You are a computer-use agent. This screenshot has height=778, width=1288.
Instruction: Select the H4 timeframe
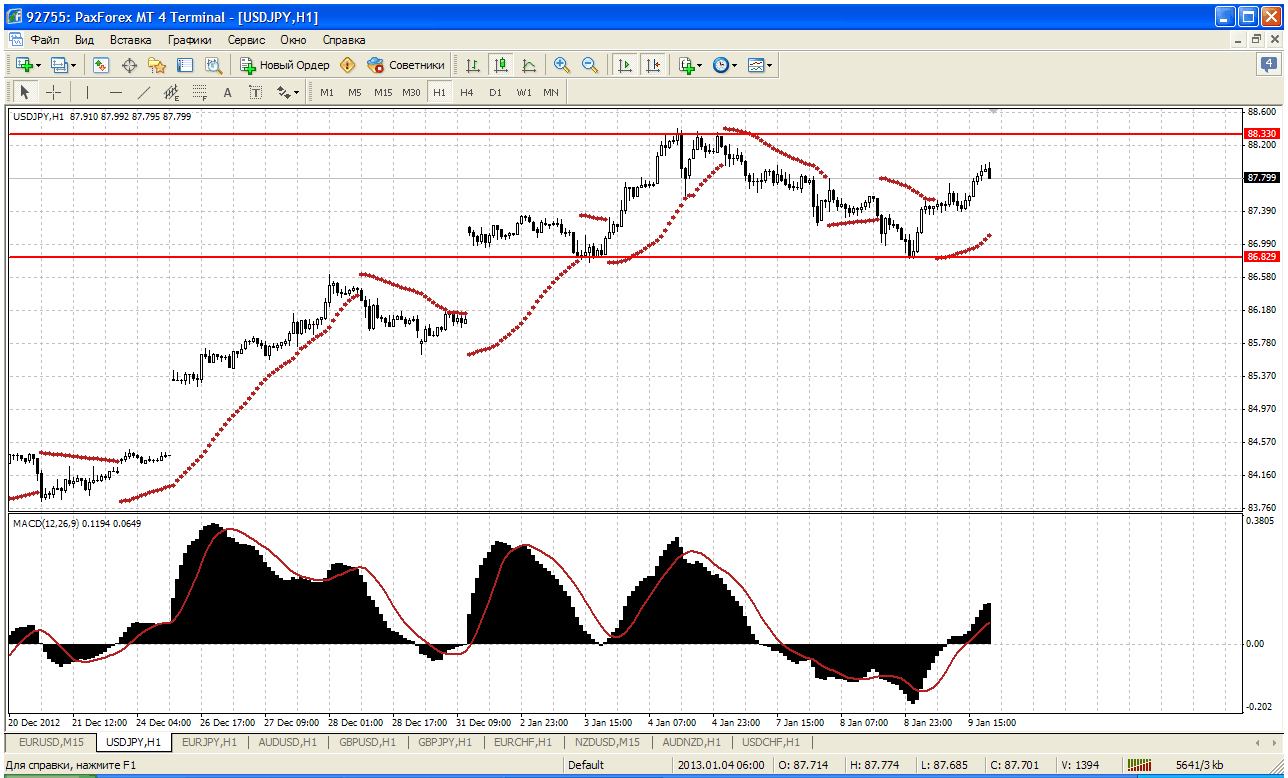[x=467, y=92]
